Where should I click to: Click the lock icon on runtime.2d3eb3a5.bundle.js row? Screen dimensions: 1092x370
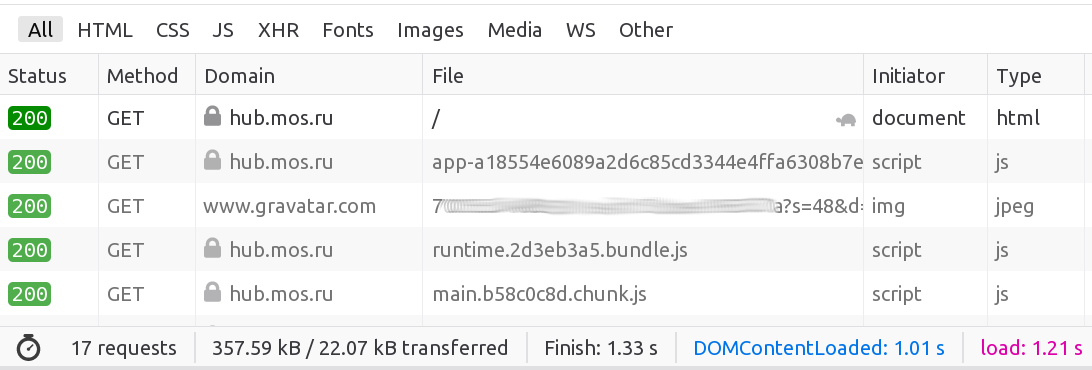[x=212, y=248]
